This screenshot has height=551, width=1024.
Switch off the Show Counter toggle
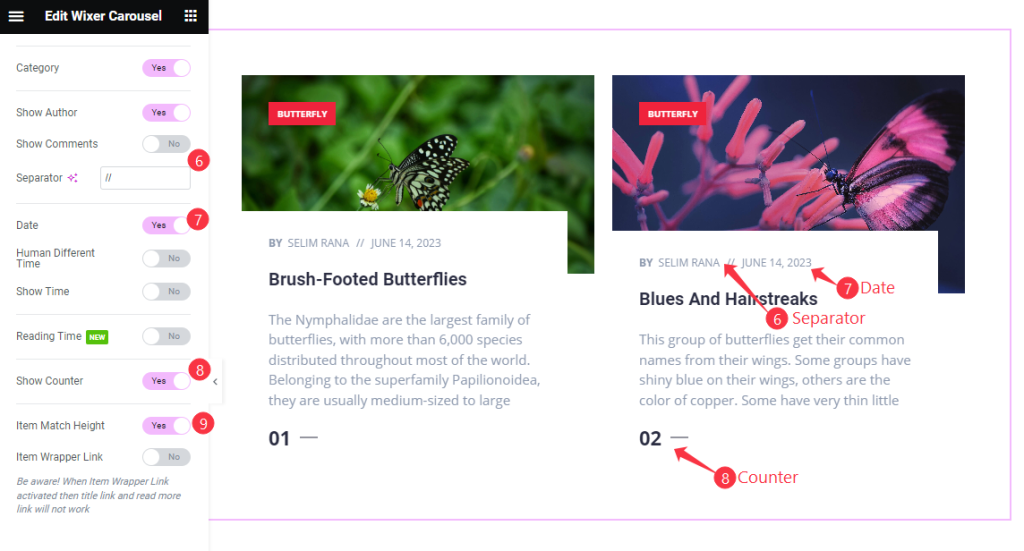click(167, 381)
